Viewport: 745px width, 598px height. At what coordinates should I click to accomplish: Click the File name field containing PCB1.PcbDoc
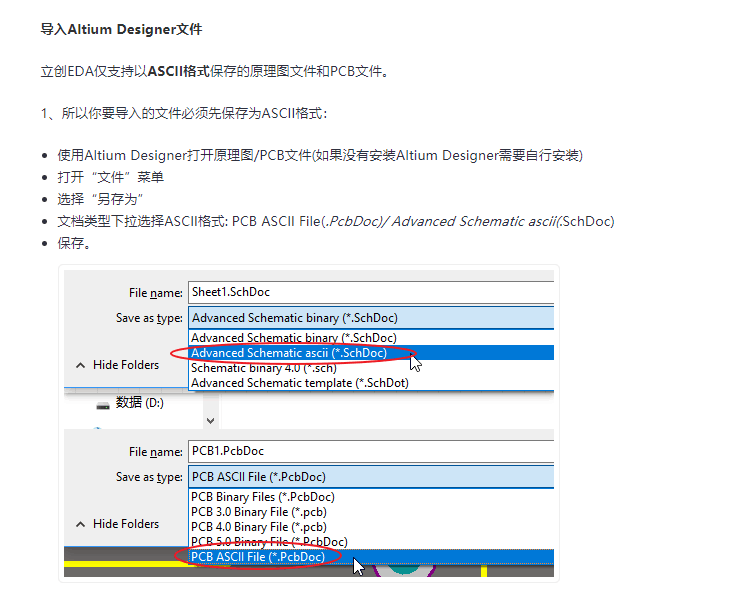370,452
